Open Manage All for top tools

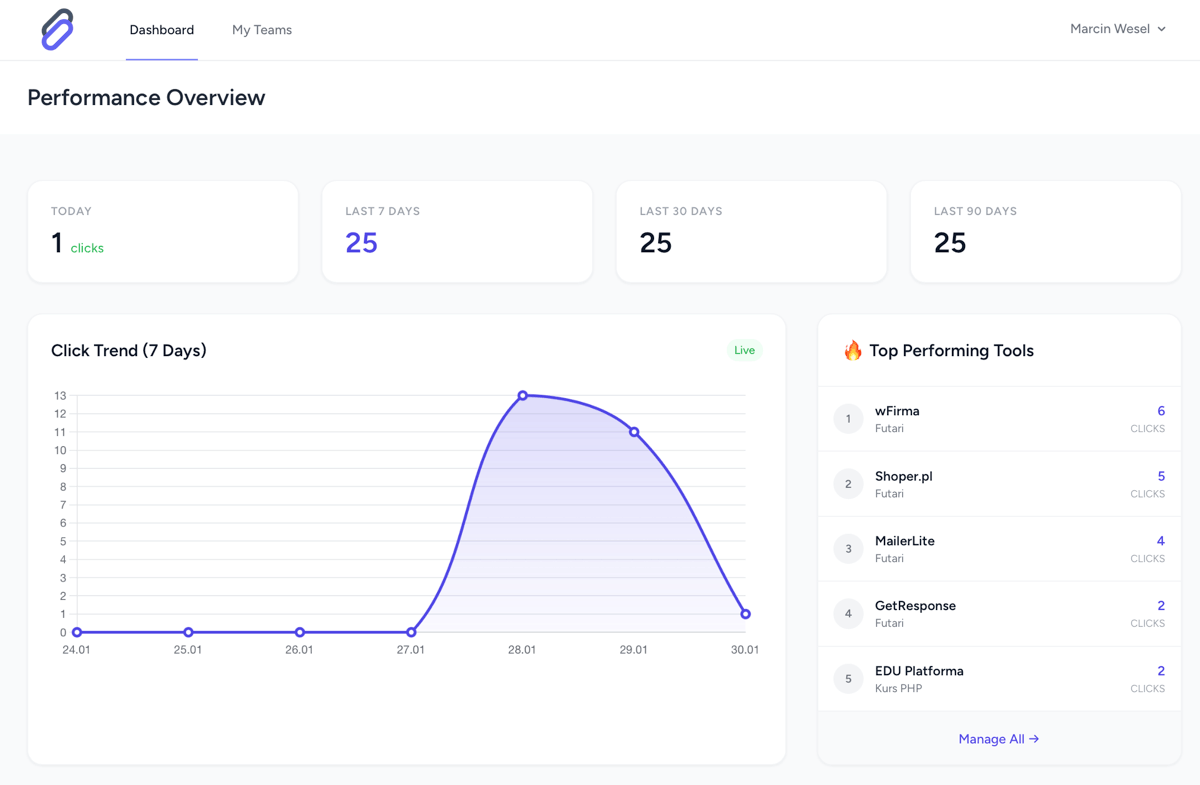click(991, 739)
